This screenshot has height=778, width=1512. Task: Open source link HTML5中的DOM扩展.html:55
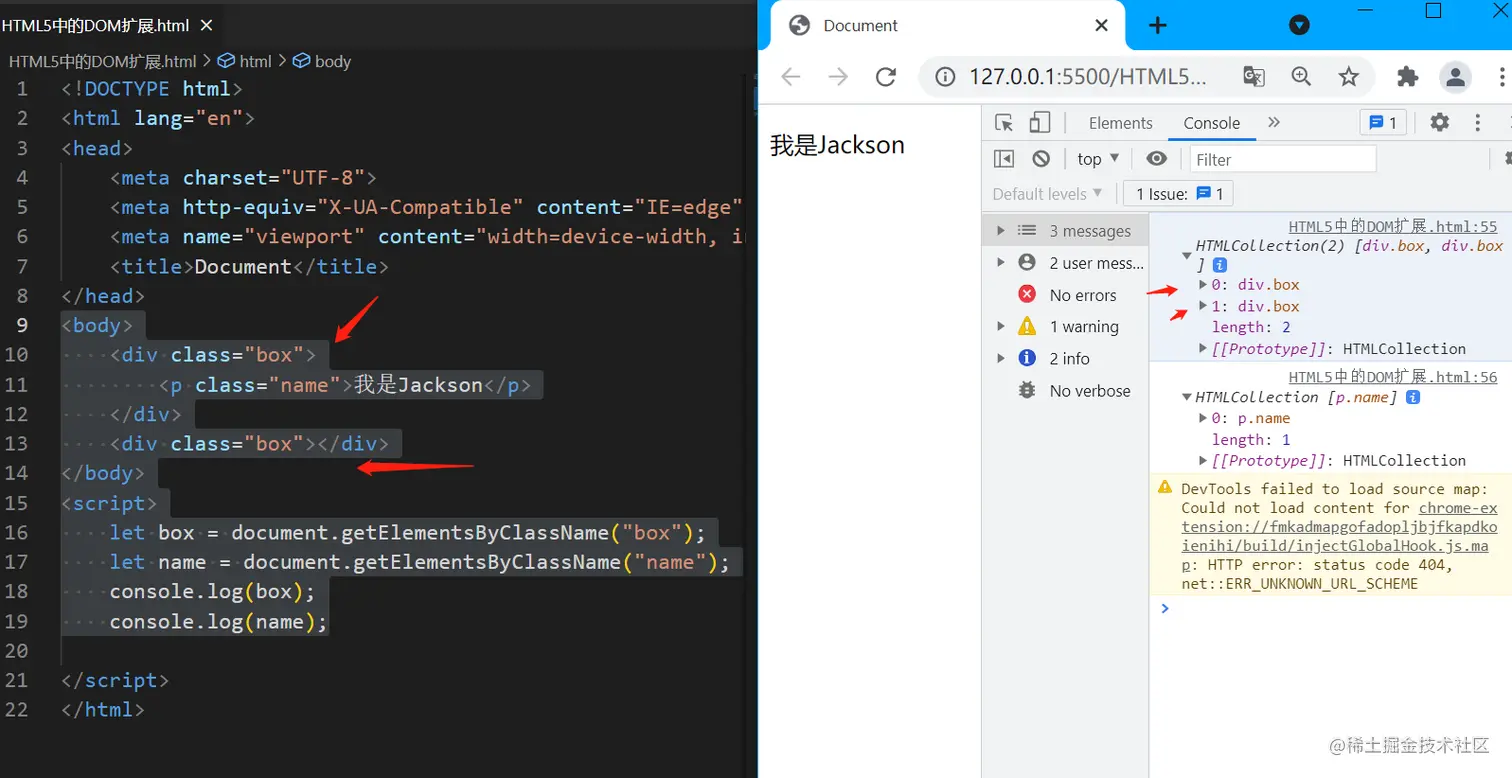1393,227
